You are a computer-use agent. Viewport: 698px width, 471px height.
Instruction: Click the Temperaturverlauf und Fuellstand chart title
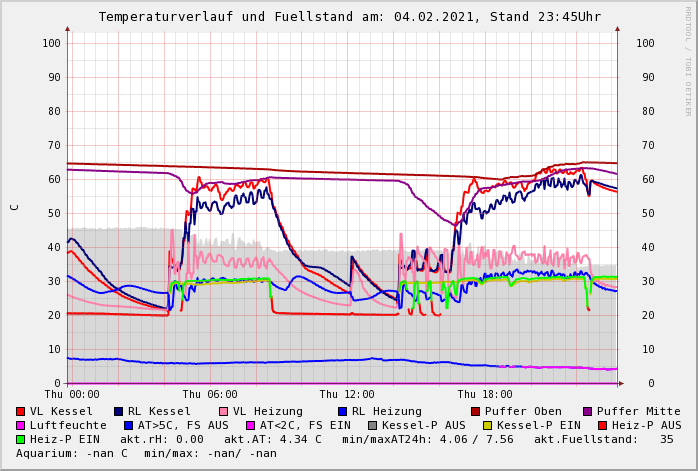[349, 17]
